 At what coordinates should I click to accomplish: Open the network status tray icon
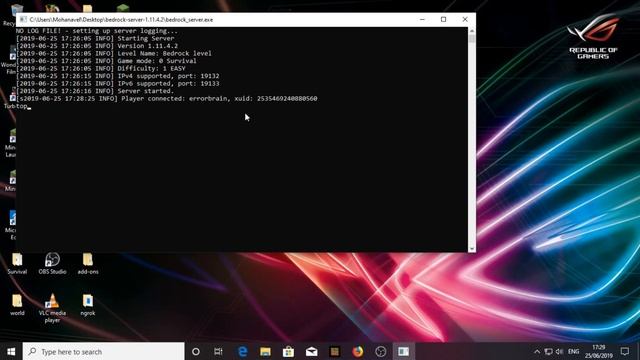tap(549, 351)
